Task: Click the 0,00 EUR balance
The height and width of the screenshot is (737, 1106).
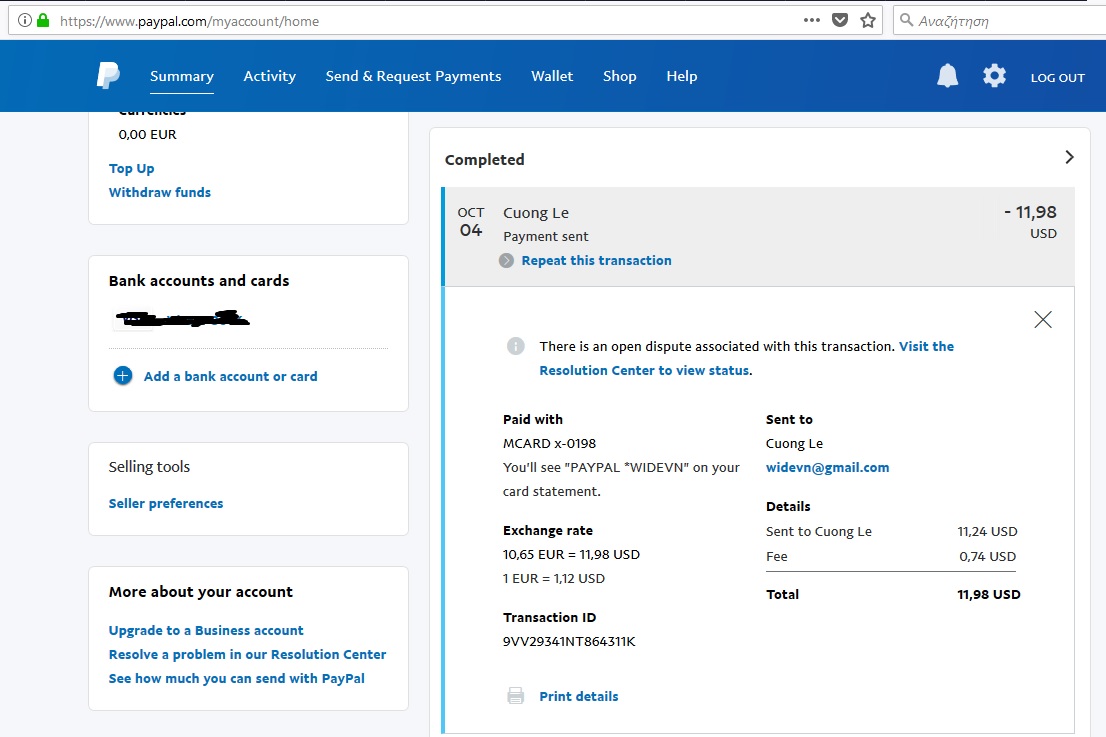Action: pos(147,135)
